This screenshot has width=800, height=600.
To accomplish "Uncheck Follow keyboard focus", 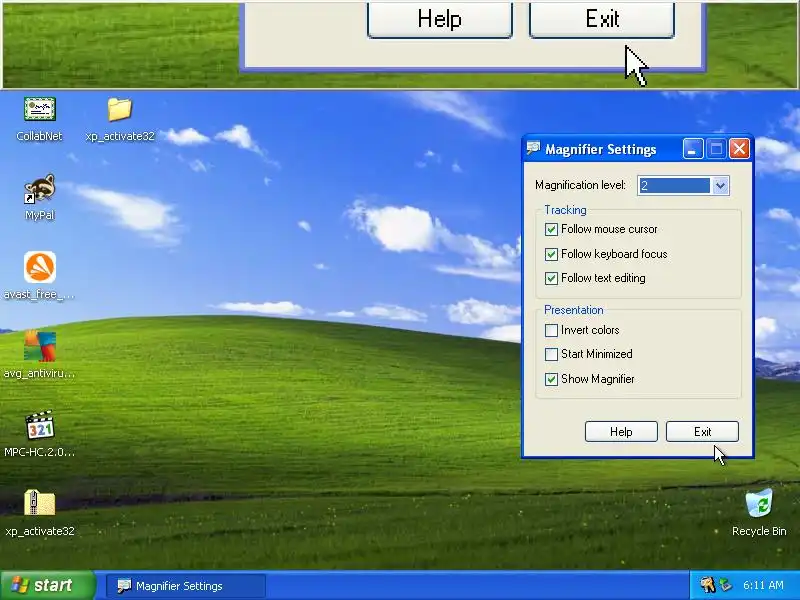I will 551,254.
